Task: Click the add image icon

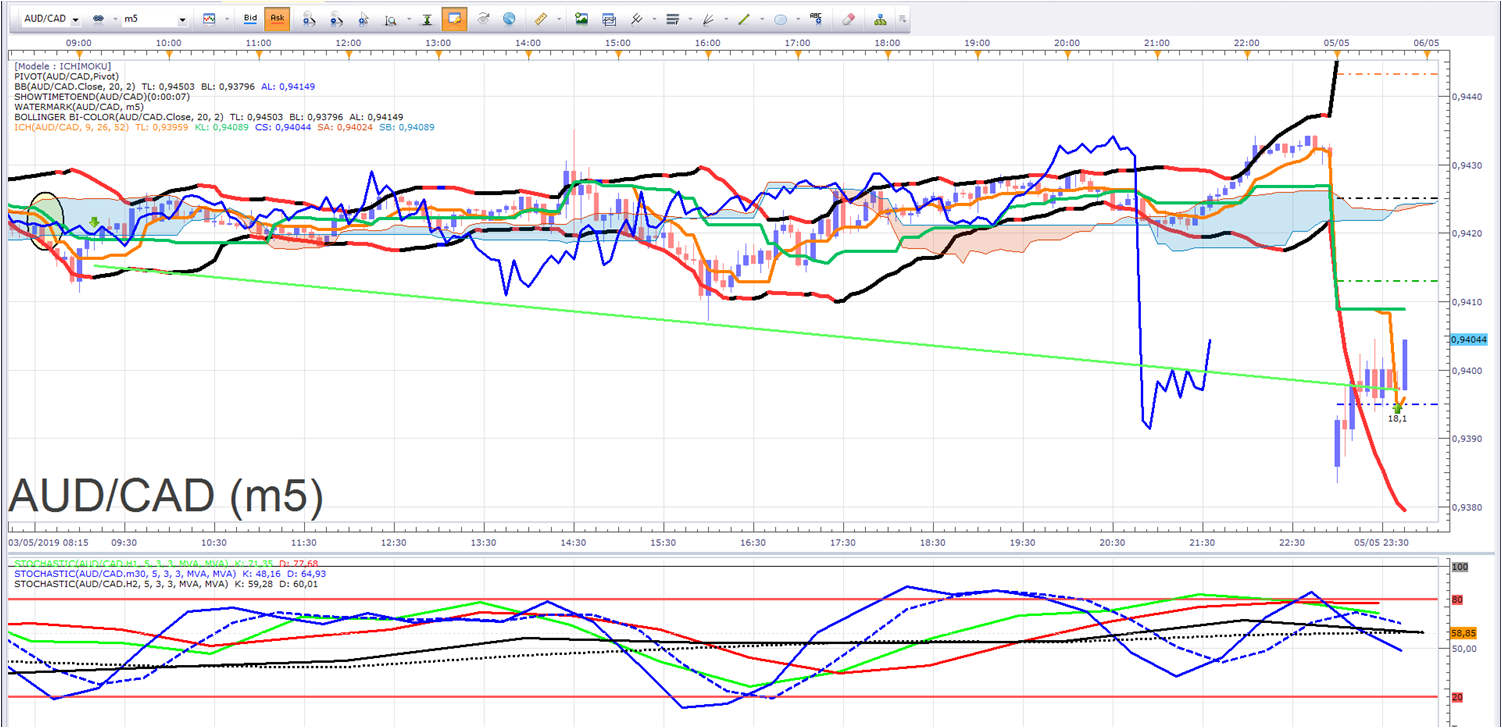Action: coord(581,19)
